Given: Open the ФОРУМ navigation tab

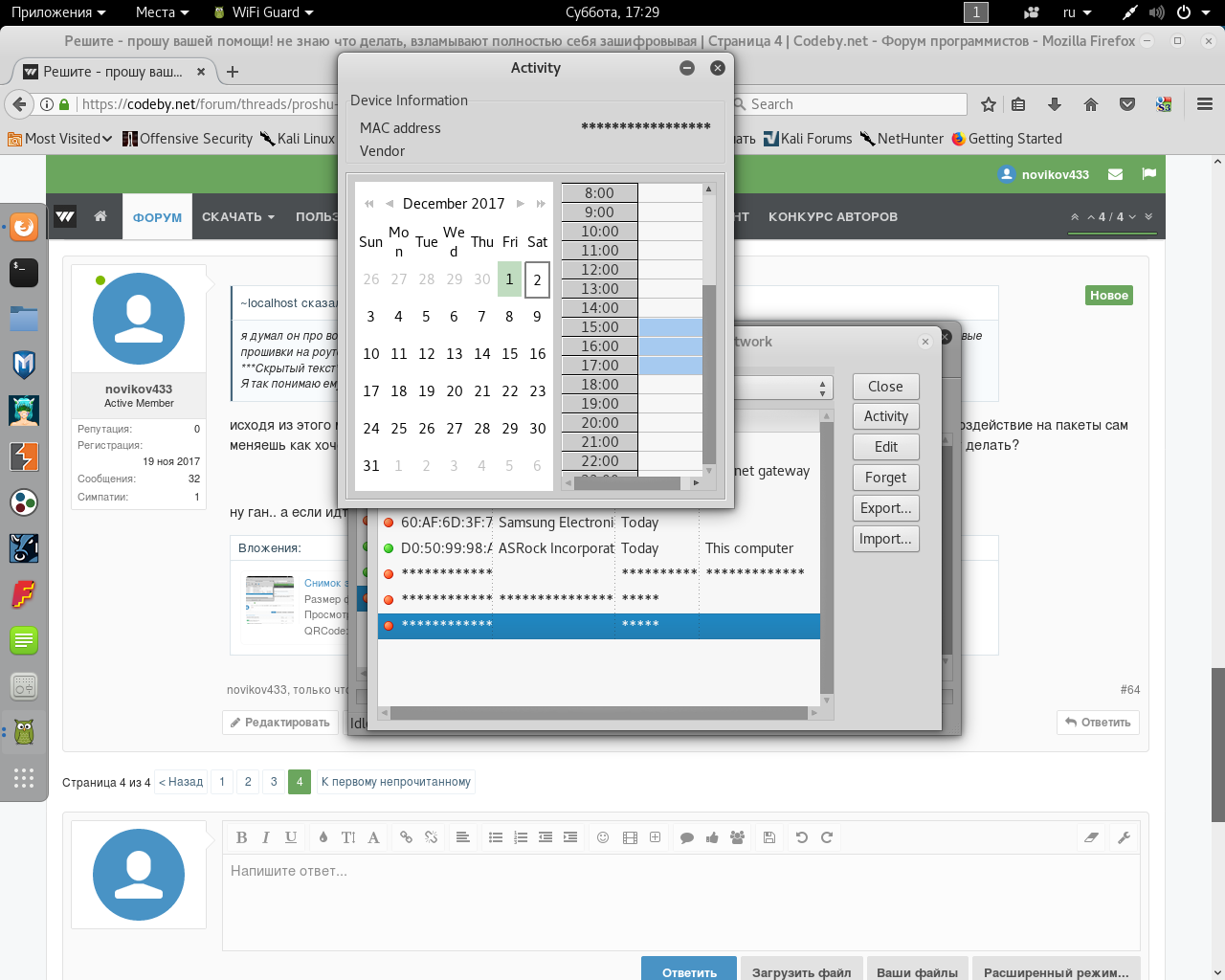Looking at the screenshot, I should tap(157, 217).
